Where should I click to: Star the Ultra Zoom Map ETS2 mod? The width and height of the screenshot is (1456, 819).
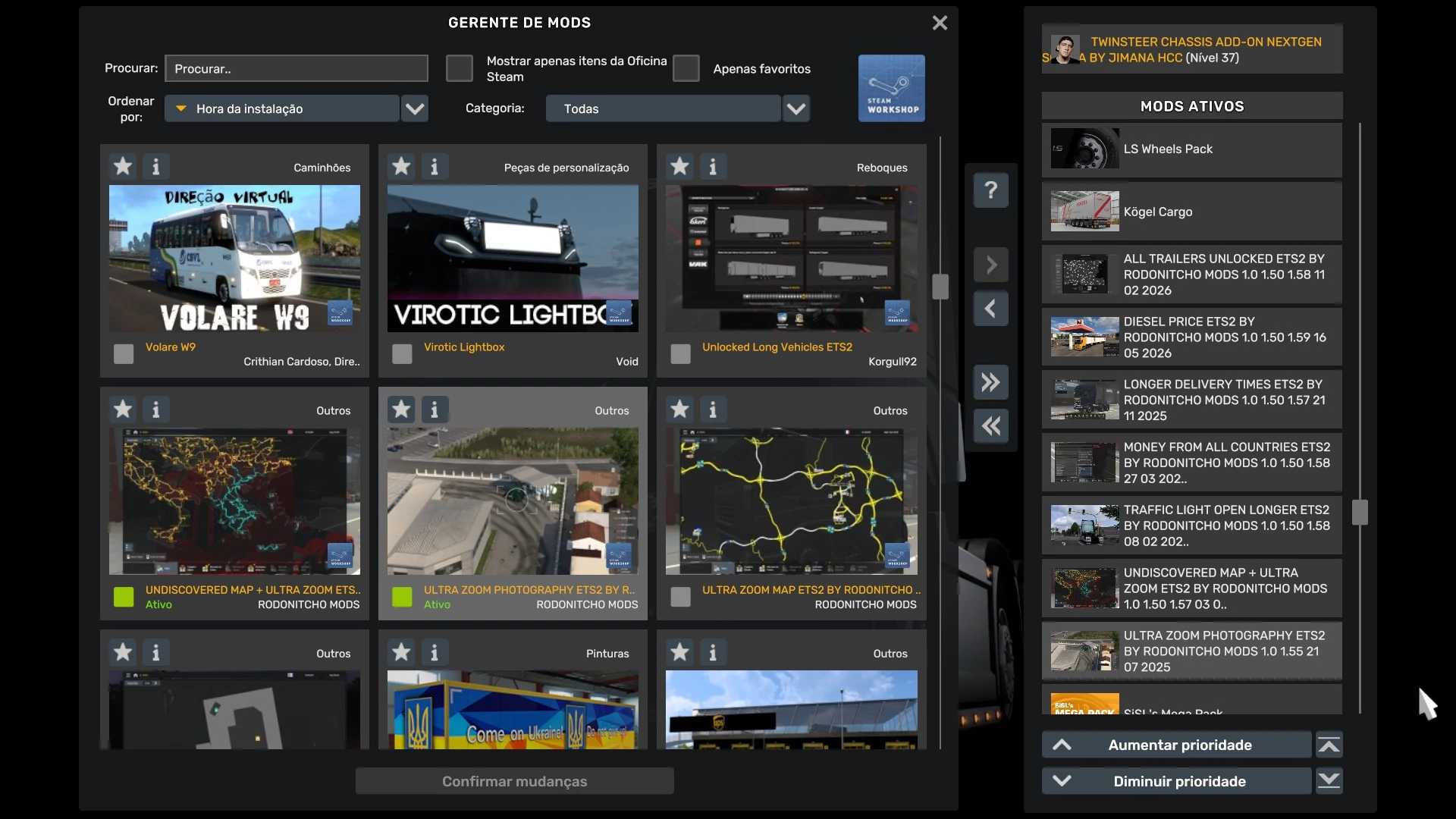click(x=679, y=409)
